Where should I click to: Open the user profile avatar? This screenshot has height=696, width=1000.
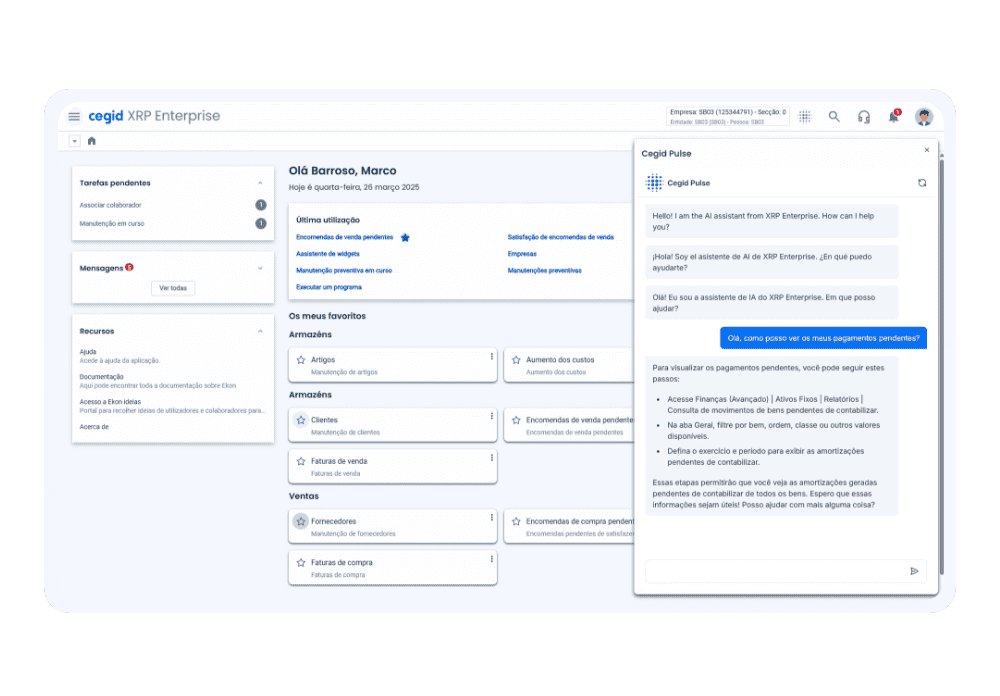924,117
